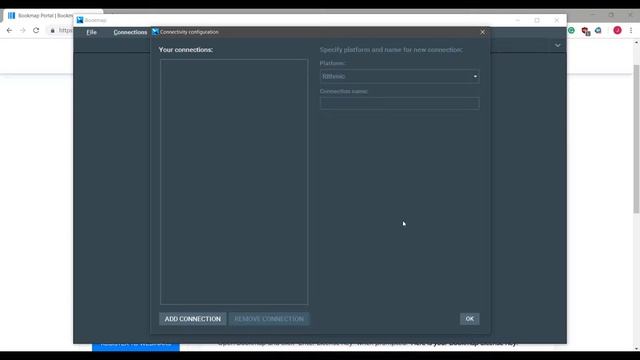640x360 pixels.
Task: Click the padlock icon in Chrome's address bar
Action: [x=52, y=30]
